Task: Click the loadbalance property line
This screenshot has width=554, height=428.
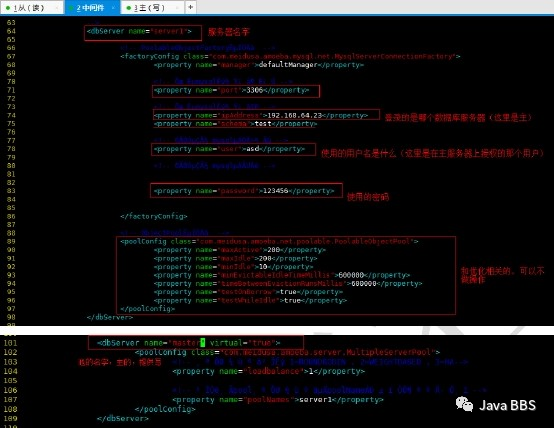Action: (x=269, y=371)
